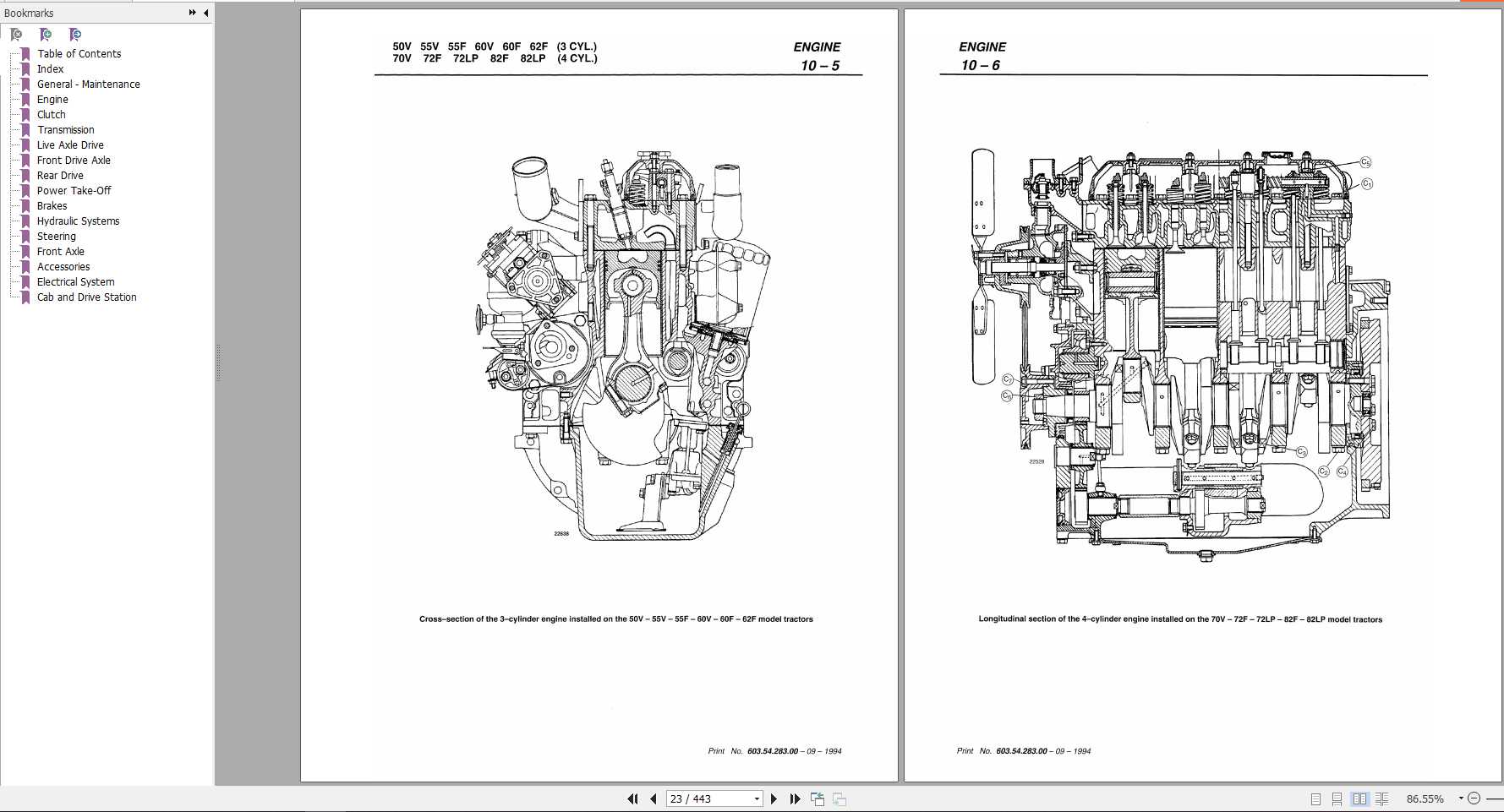This screenshot has height=812, width=1504.
Task: Select the Transmission bookmark
Action: tap(66, 130)
